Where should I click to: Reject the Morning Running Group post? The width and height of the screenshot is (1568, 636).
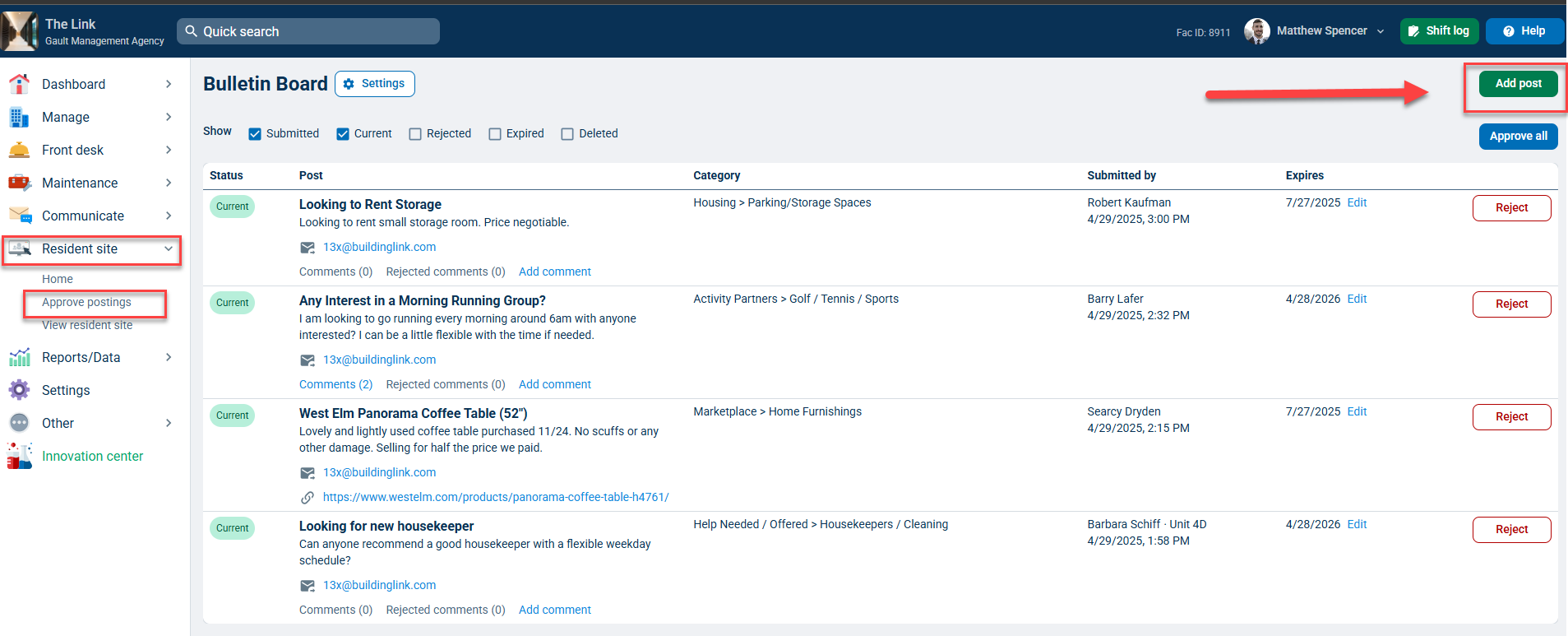coord(1511,304)
